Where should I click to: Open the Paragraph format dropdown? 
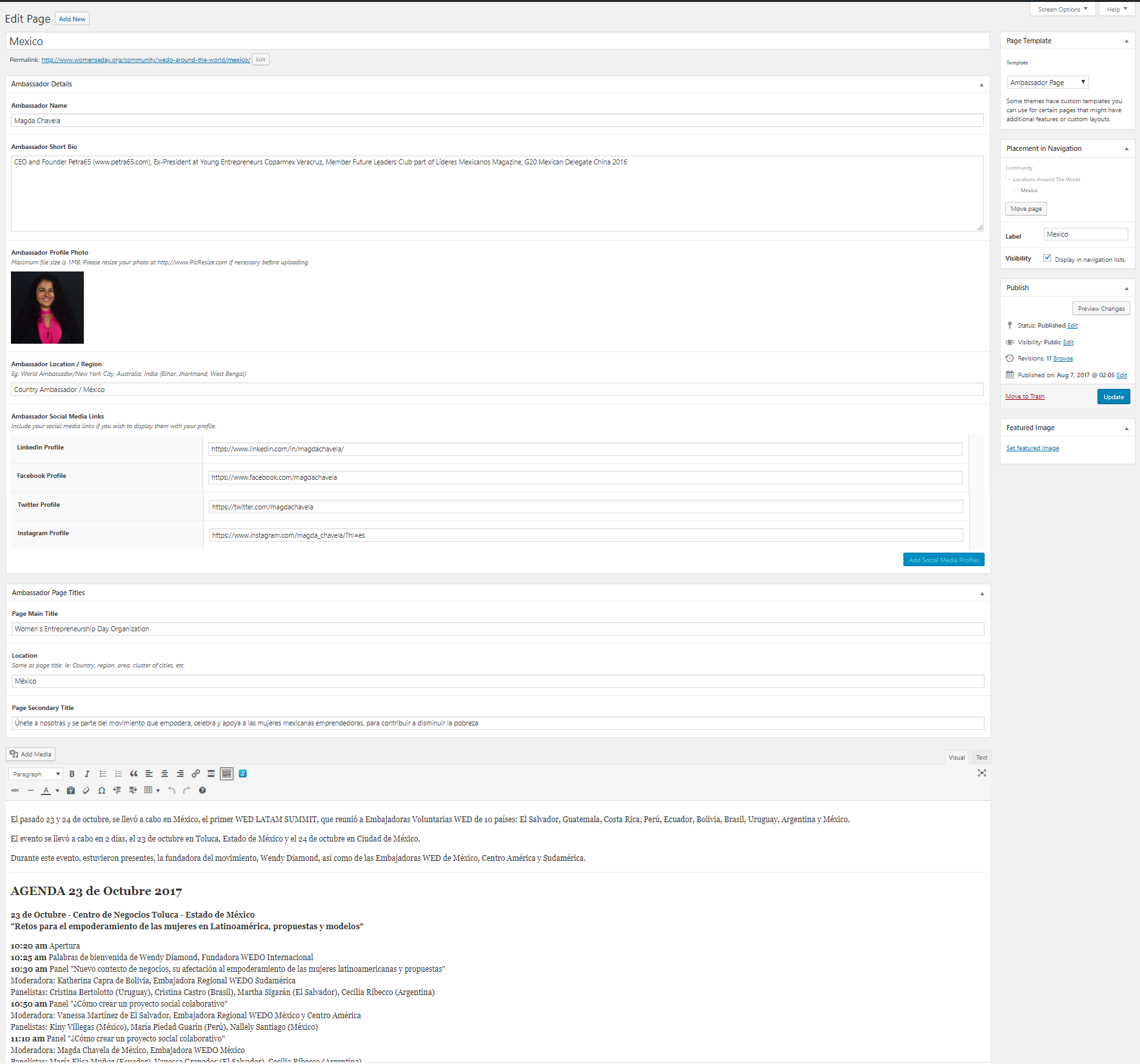click(x=35, y=774)
